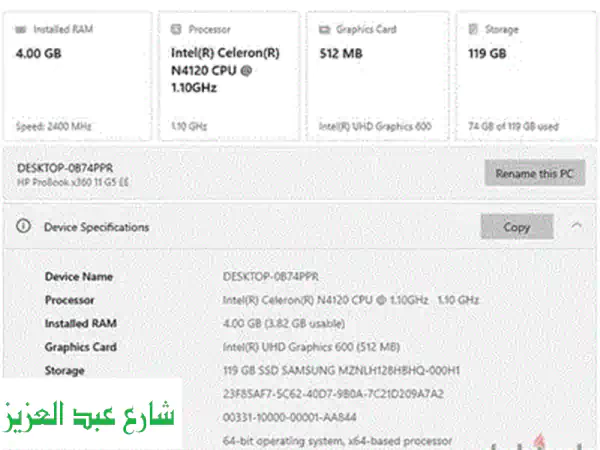The image size is (600, 450).
Task: Click the Speed: 2400 MHz label
Action: coord(55,127)
